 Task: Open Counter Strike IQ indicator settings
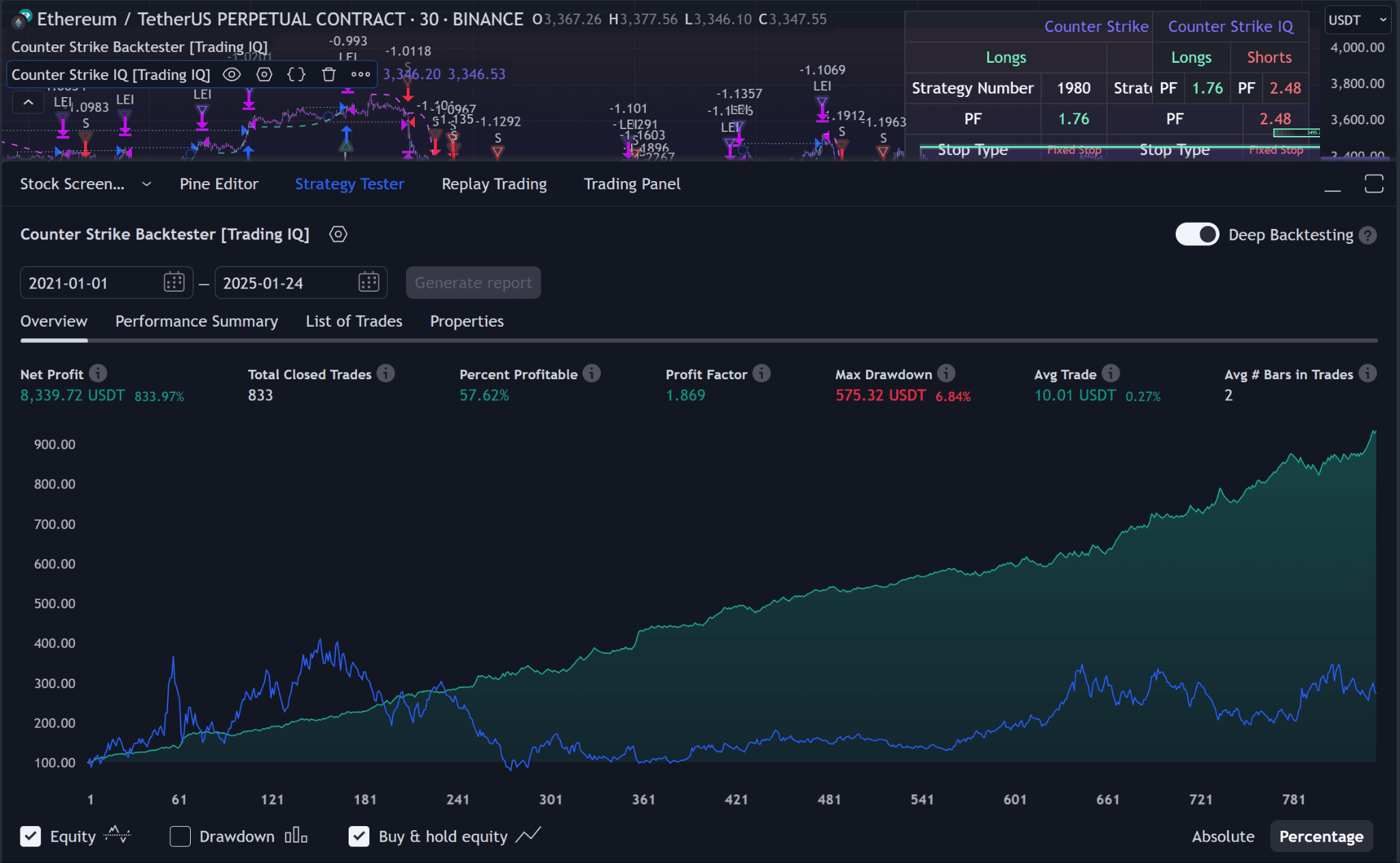pos(265,74)
